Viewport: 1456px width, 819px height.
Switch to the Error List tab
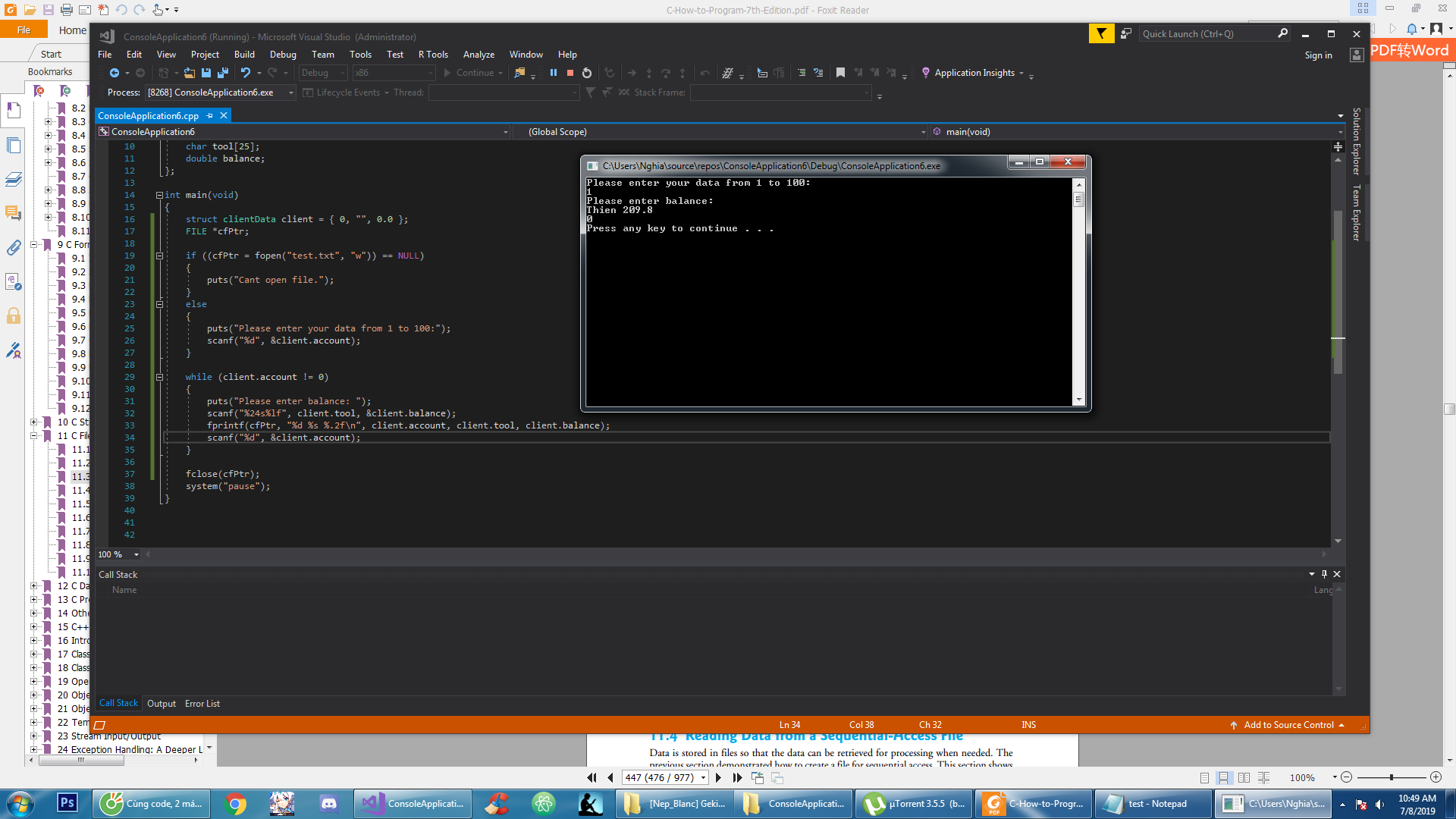(202, 704)
